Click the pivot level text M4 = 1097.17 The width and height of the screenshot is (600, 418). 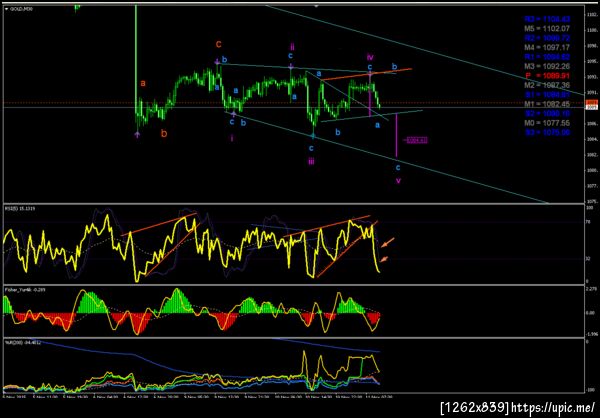548,47
